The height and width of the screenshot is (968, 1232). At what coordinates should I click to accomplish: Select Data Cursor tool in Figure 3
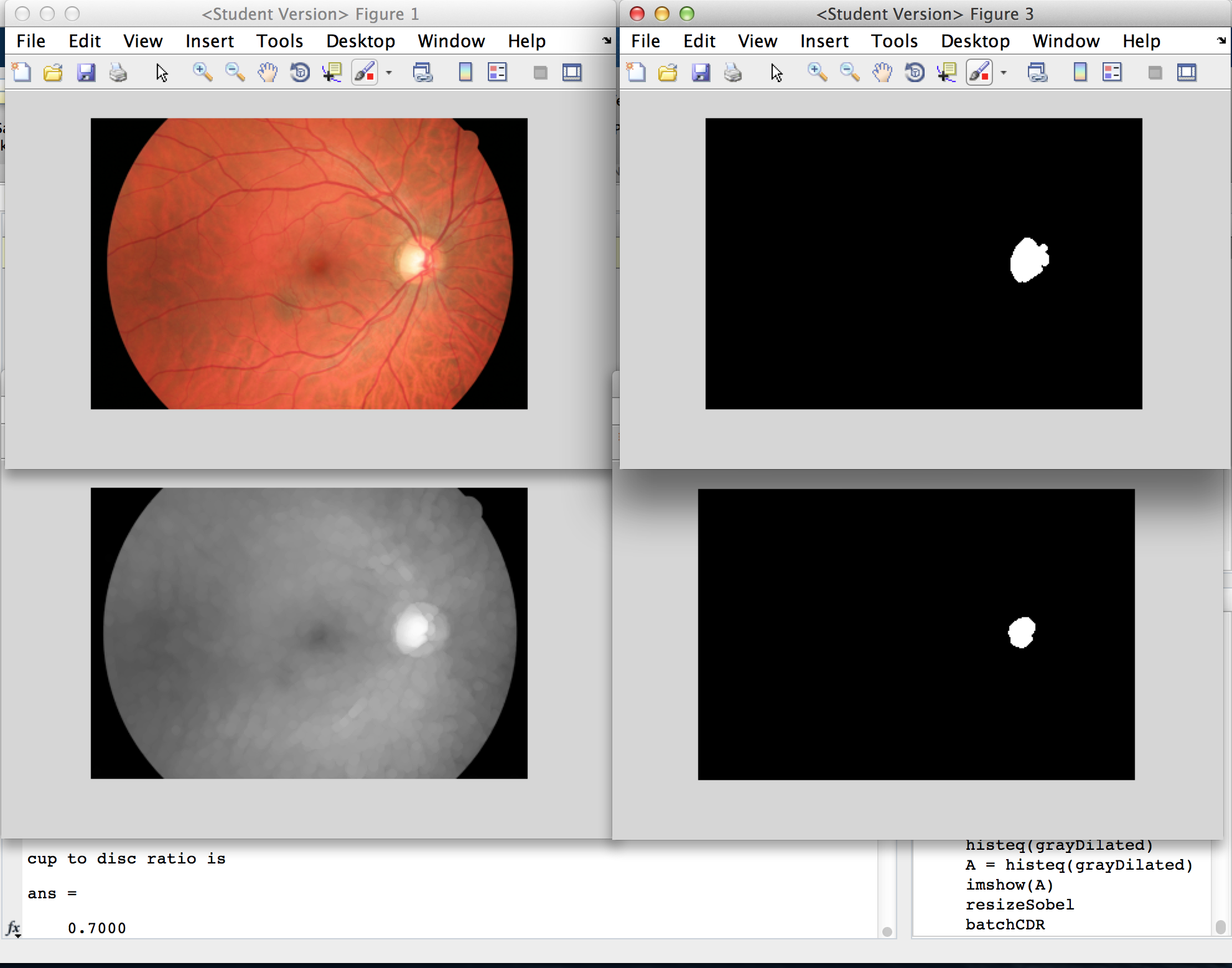[946, 73]
